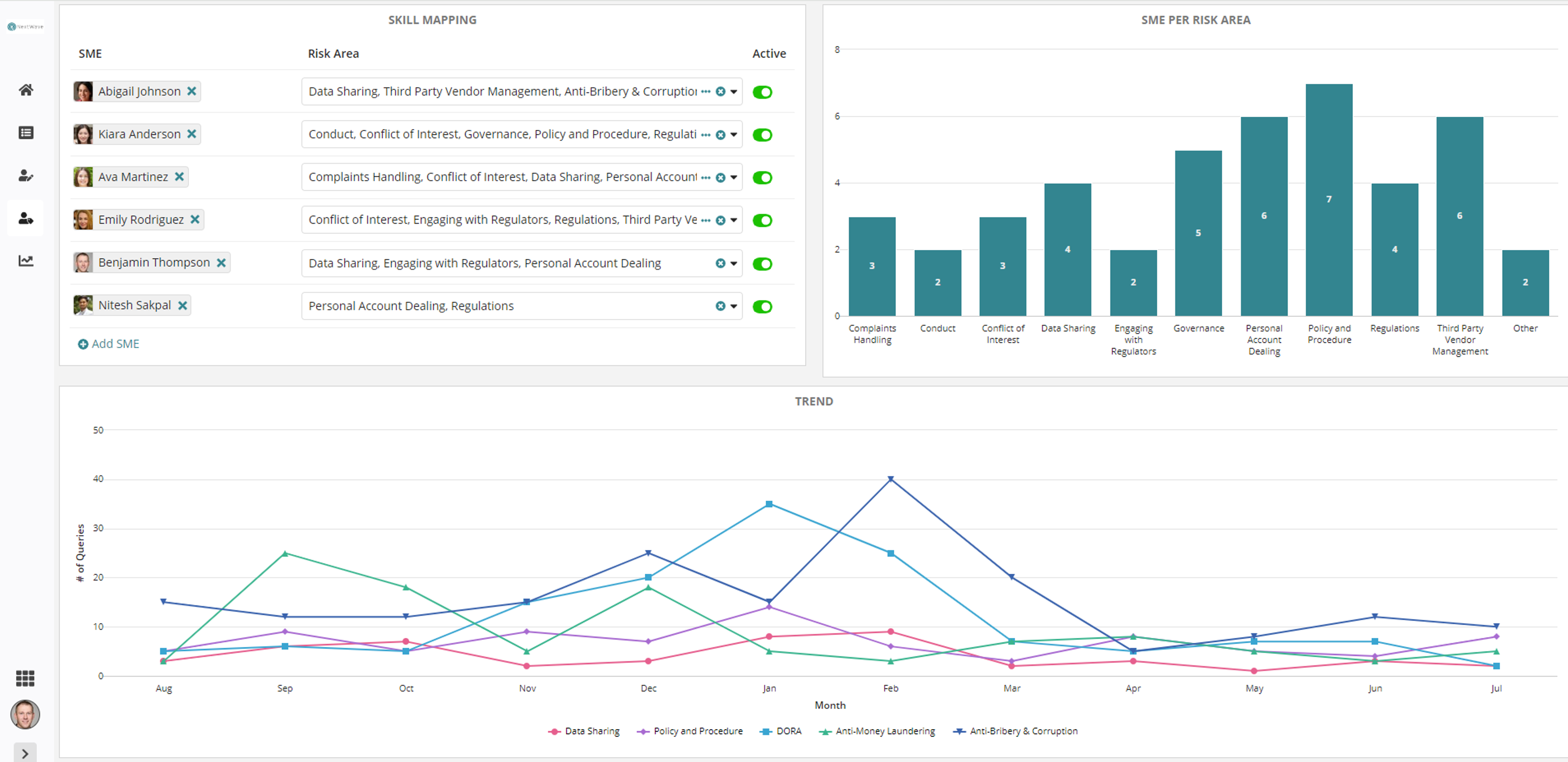Viewport: 1568px width, 762px height.
Task: Select the SME user management sidebar icon
Action: click(x=26, y=218)
